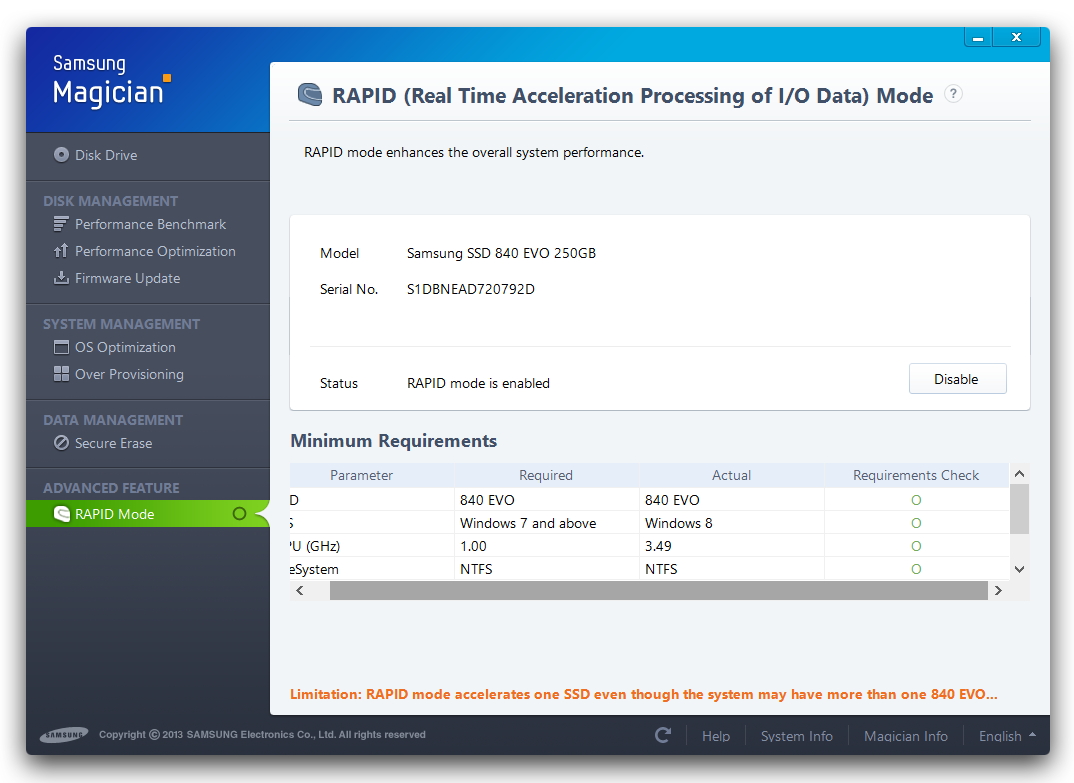The height and width of the screenshot is (783, 1074).
Task: Click the OS Optimization window icon
Action: point(61,347)
